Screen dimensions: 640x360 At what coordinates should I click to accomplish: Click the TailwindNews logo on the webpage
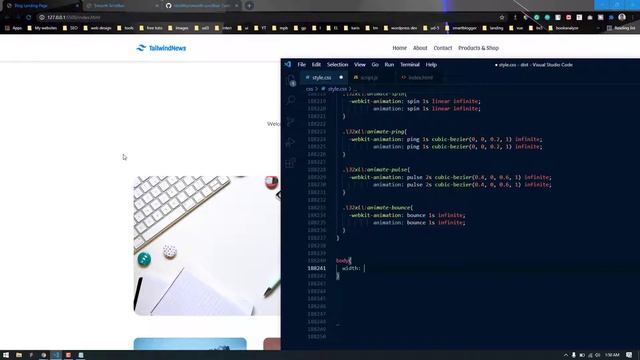tap(161, 48)
